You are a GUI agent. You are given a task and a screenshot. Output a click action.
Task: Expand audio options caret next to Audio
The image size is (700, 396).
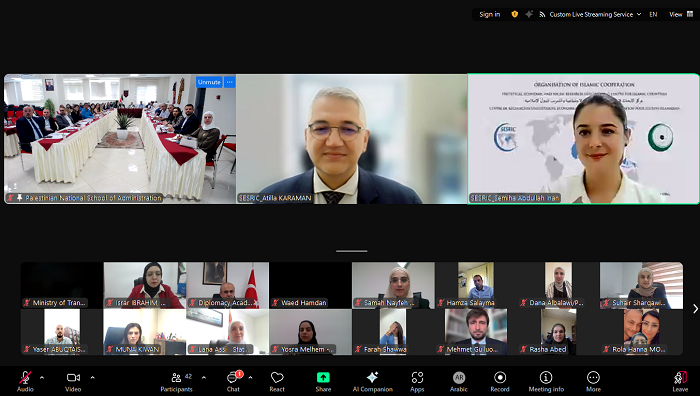click(42, 377)
